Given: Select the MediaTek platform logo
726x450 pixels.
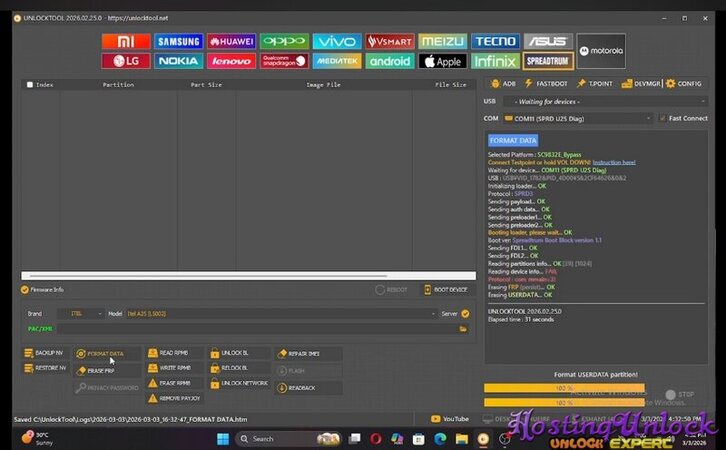Looking at the screenshot, I should tap(337, 61).
